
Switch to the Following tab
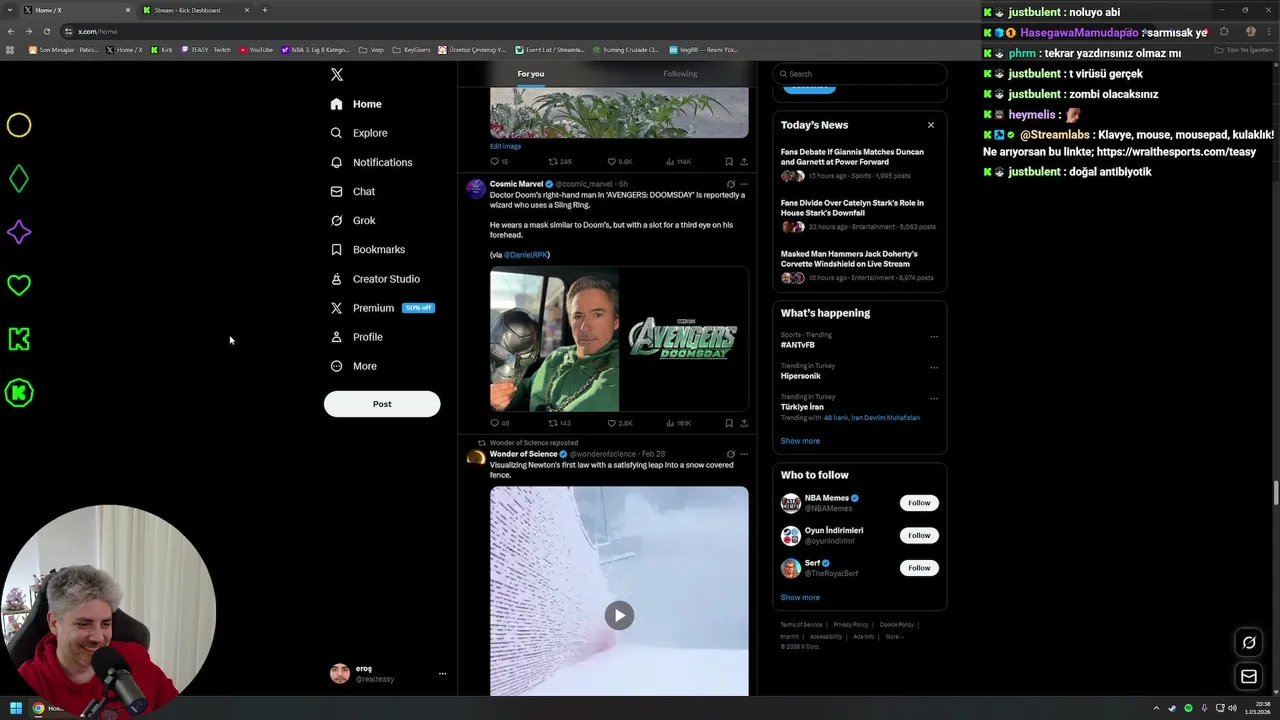coord(680,74)
